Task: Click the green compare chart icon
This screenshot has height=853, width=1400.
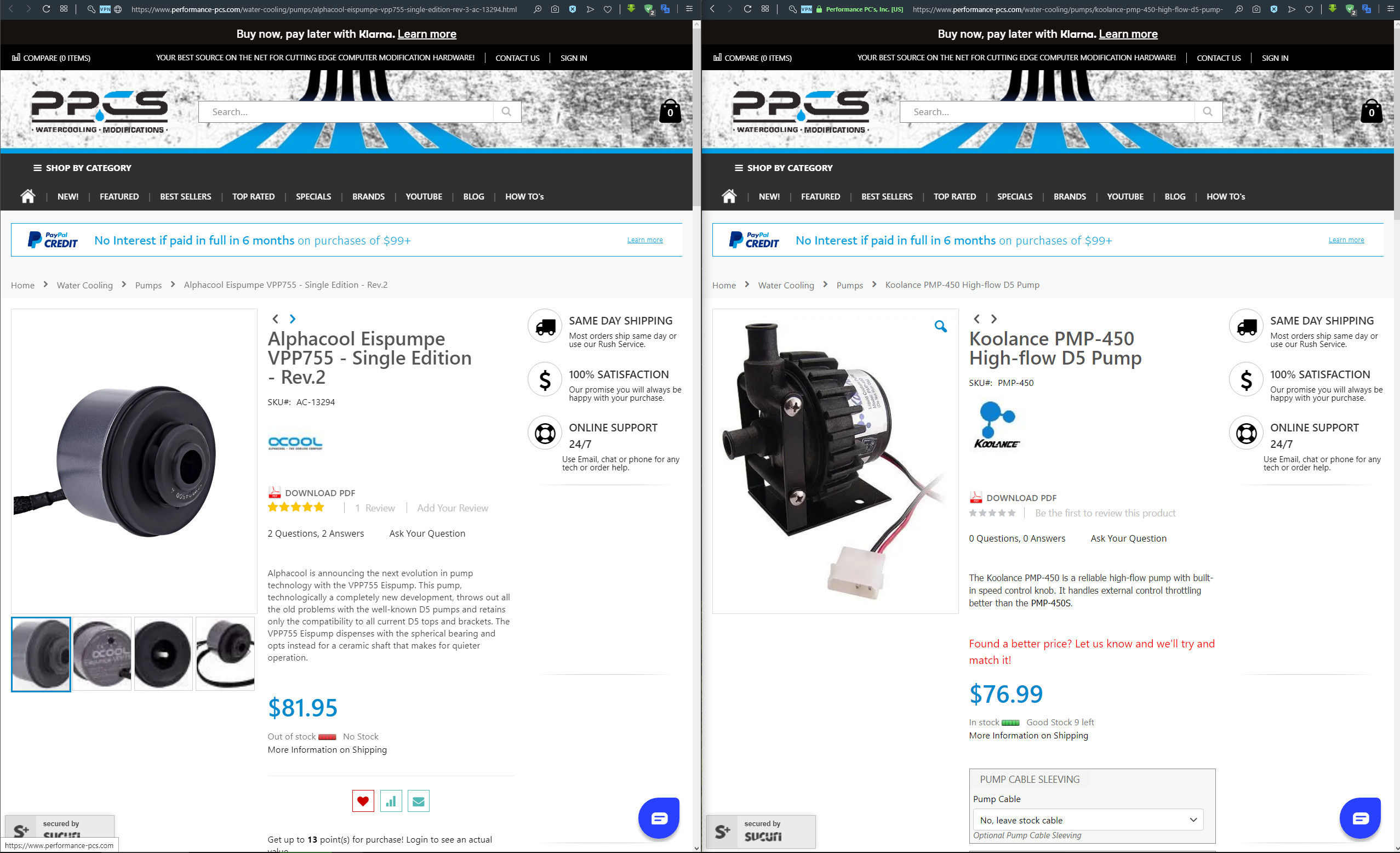Action: pos(390,801)
